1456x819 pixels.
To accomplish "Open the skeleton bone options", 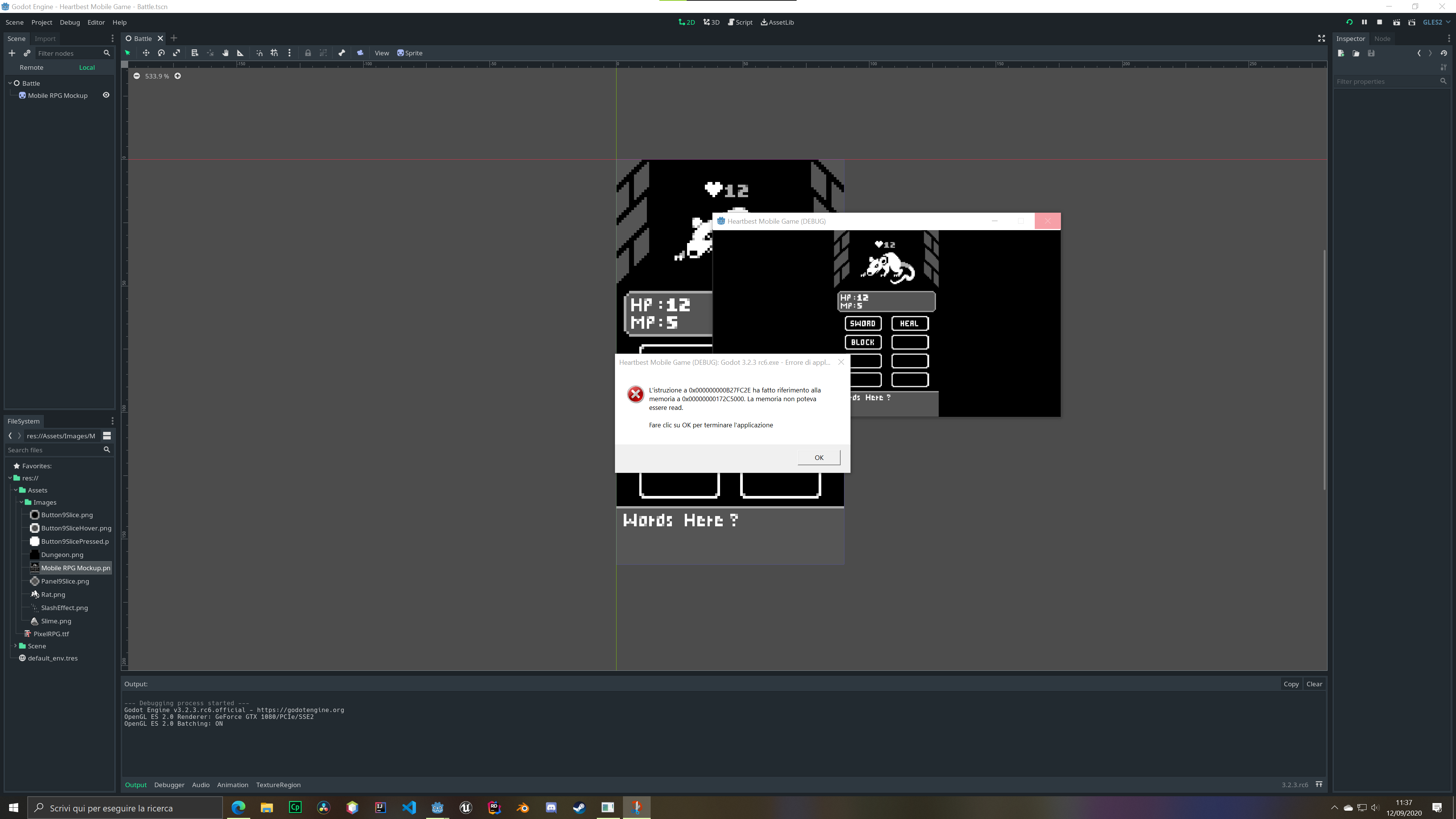I will (341, 53).
